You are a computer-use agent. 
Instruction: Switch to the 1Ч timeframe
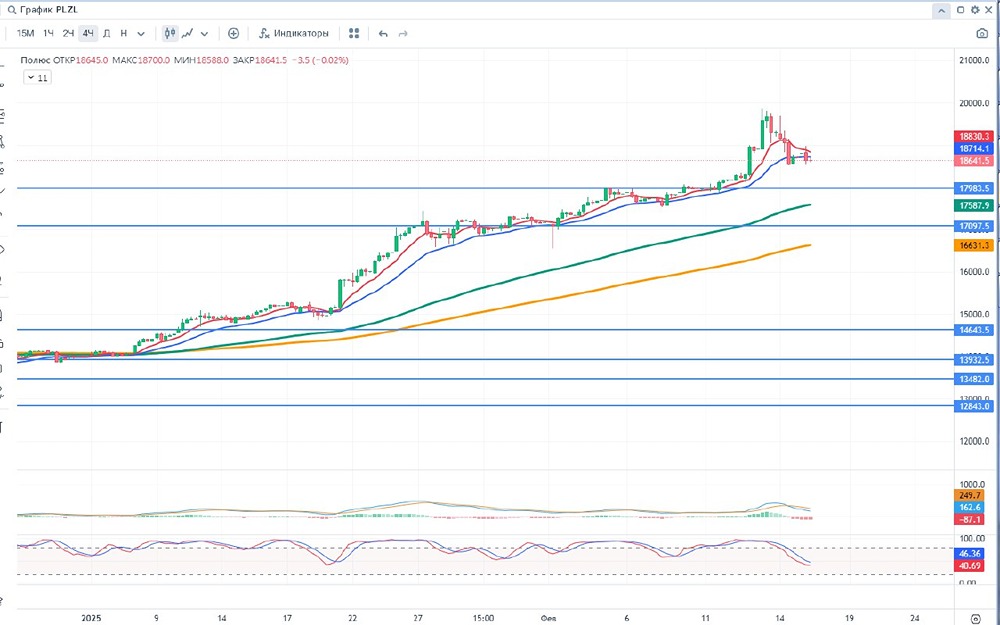(x=48, y=33)
